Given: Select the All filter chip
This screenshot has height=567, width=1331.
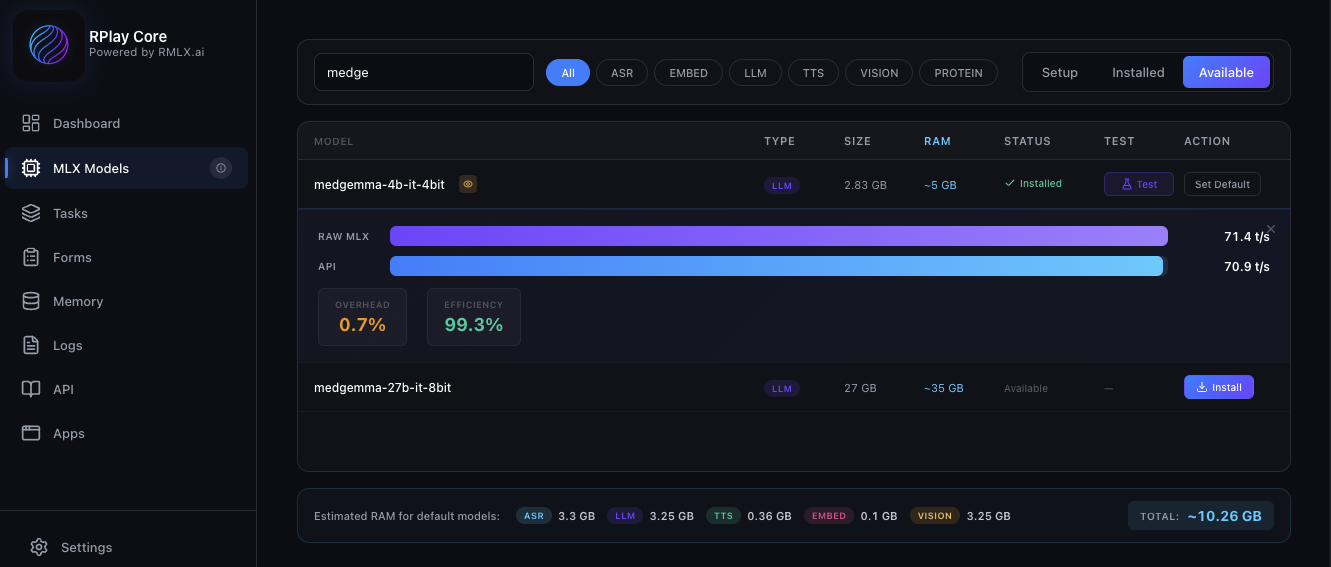Looking at the screenshot, I should click(x=568, y=73).
